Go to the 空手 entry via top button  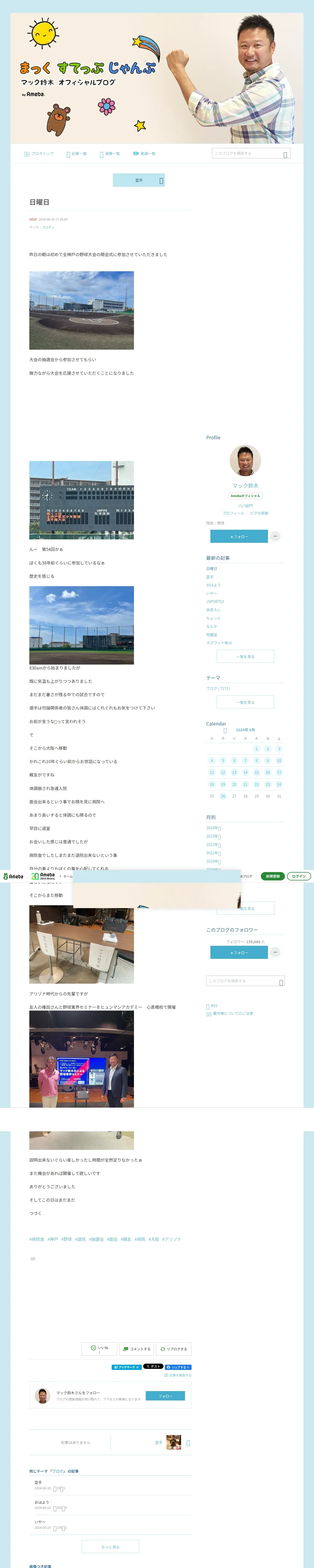(x=139, y=180)
